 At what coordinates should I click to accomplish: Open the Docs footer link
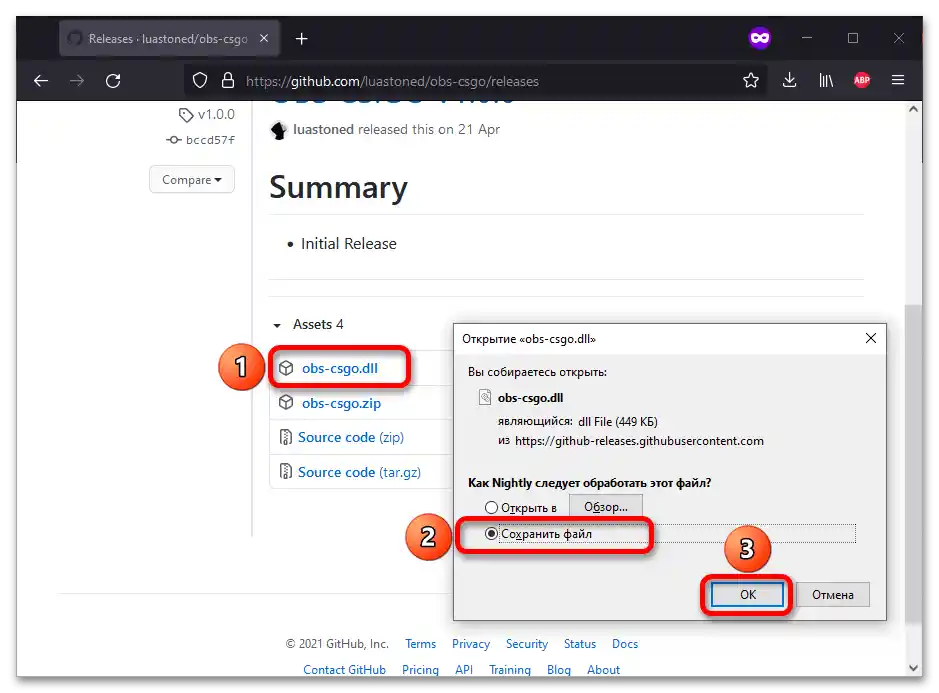tap(625, 644)
